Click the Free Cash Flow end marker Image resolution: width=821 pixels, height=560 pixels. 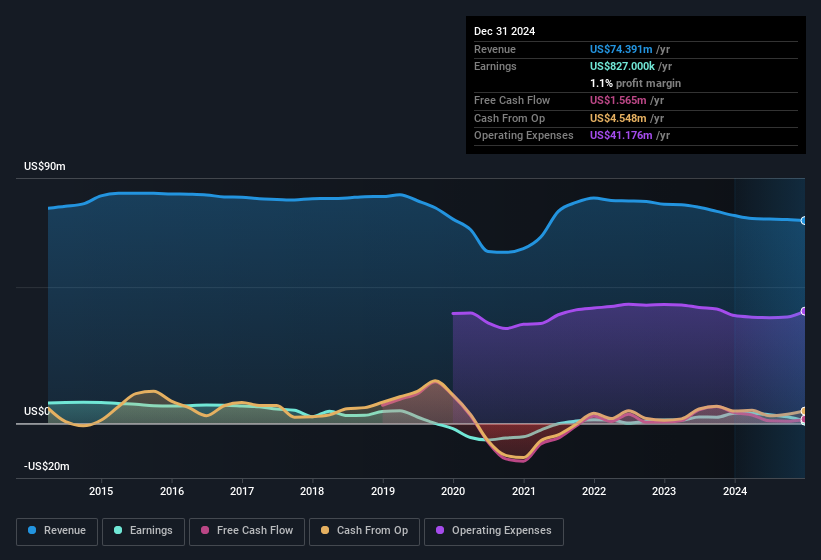click(804, 419)
